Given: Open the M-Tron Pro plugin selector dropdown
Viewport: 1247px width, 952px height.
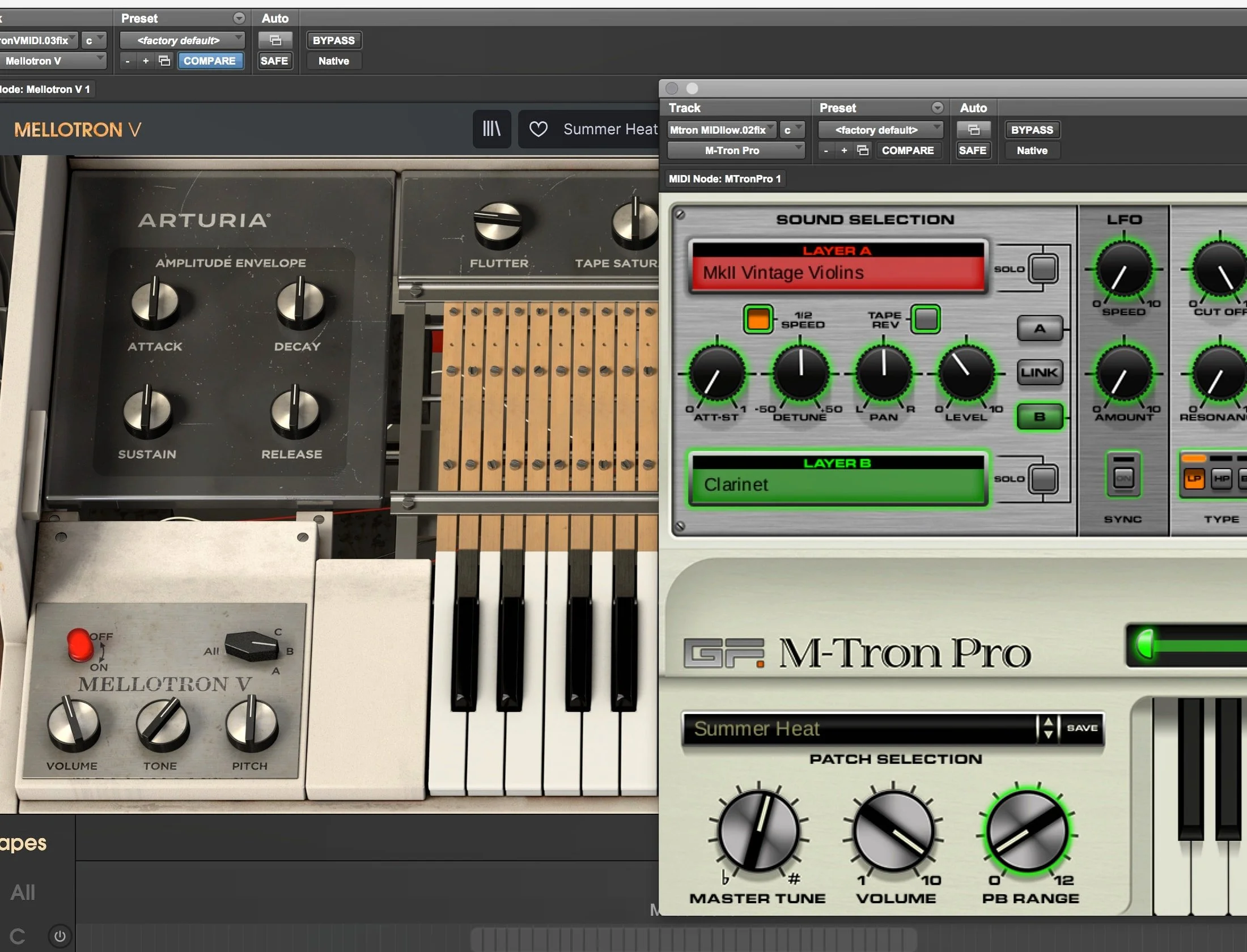Looking at the screenshot, I should (736, 150).
